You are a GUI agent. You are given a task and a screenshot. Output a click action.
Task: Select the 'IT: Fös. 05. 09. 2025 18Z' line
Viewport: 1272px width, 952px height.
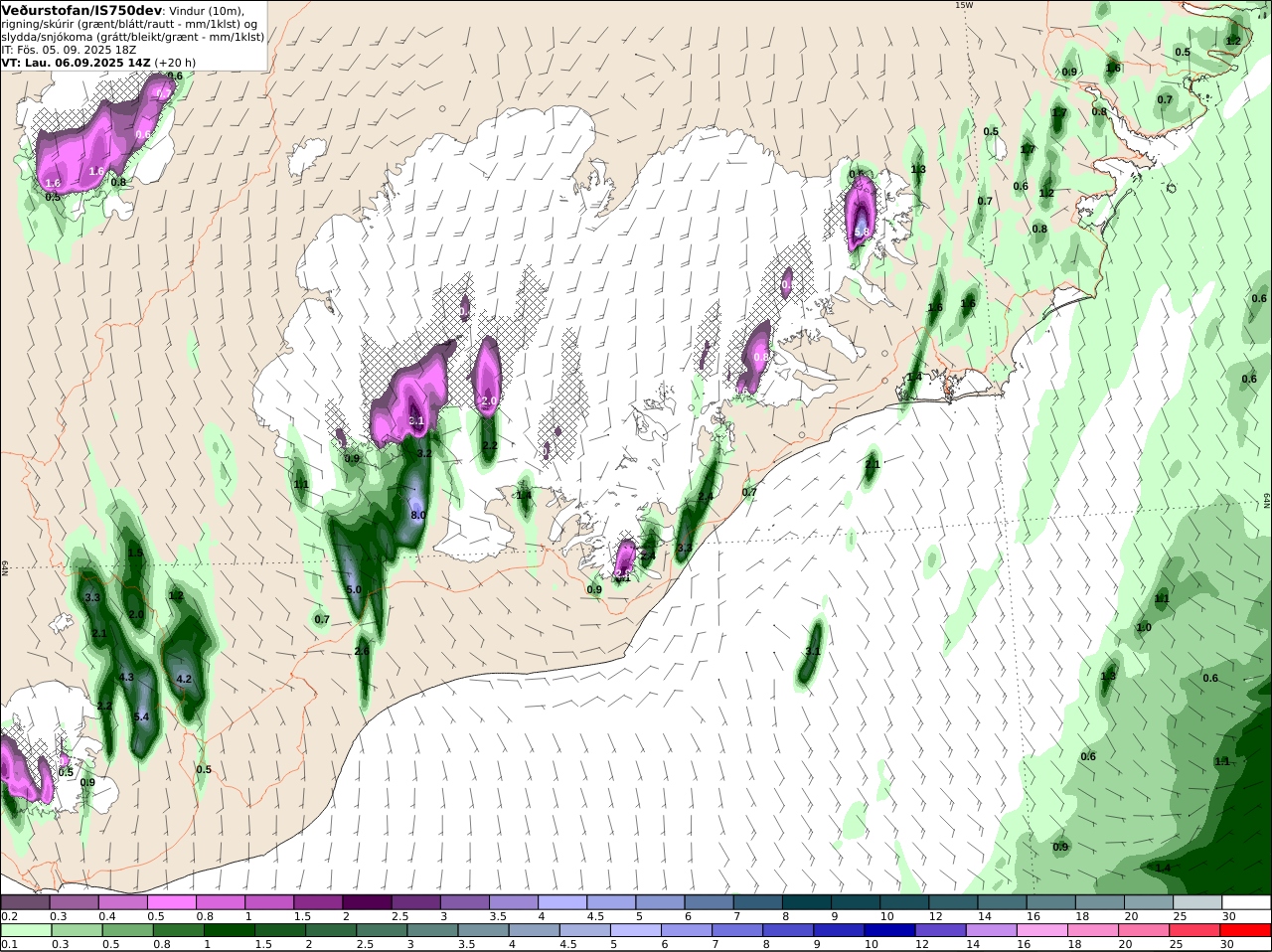click(69, 49)
